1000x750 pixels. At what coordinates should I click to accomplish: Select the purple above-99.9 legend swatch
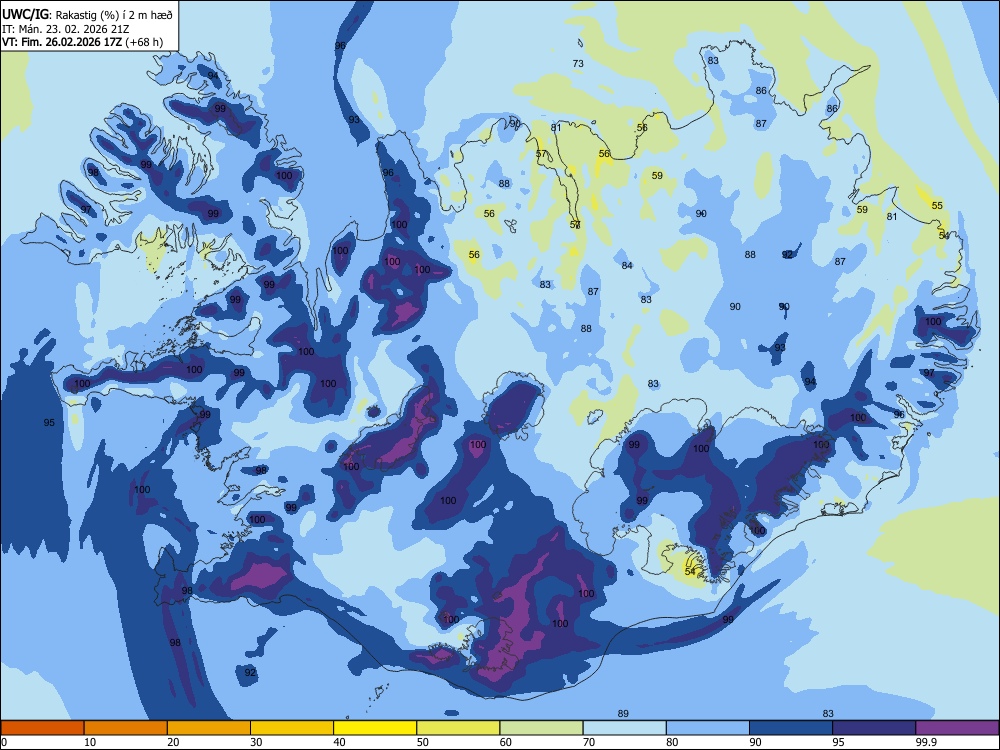point(957,728)
